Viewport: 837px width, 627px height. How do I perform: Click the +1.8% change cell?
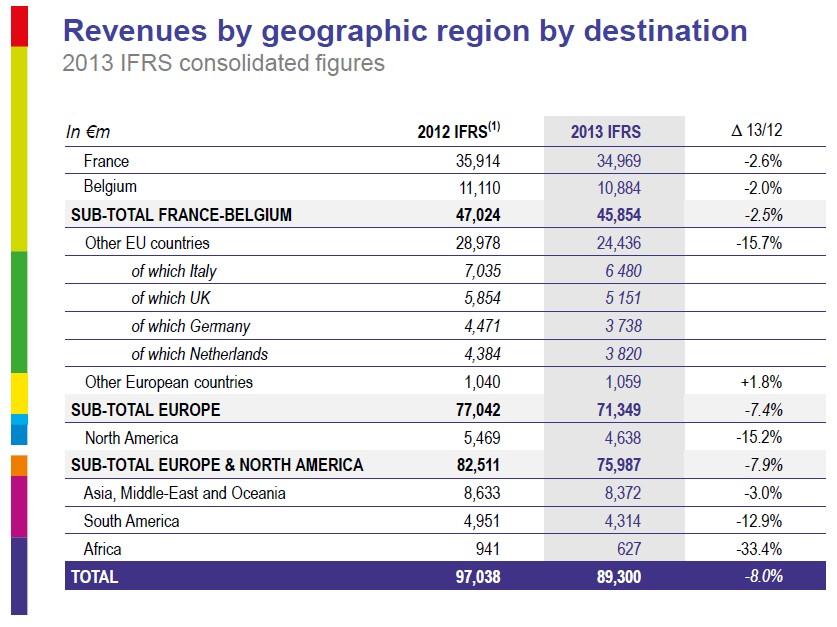point(761,383)
